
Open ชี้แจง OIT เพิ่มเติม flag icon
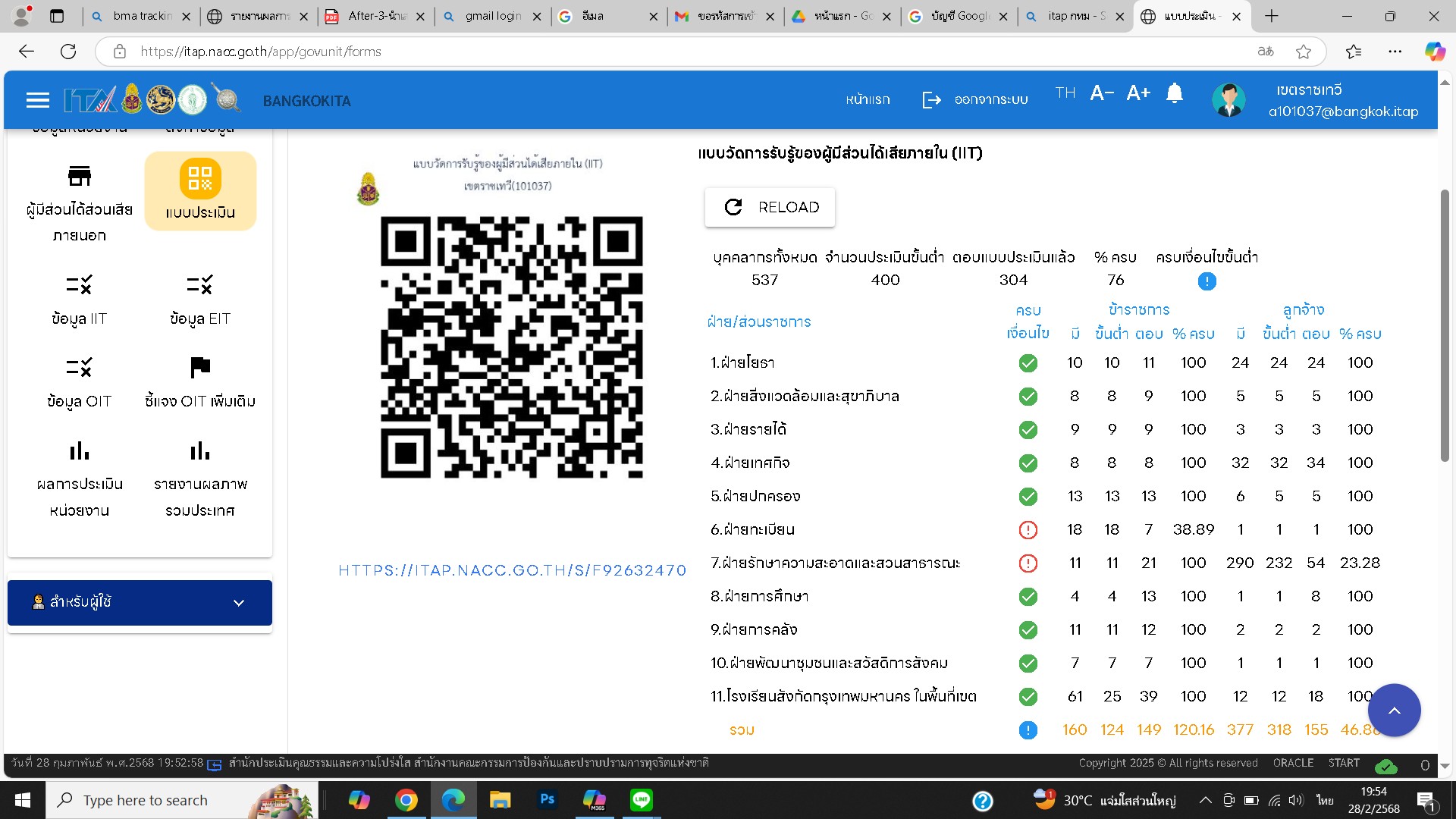pos(200,367)
